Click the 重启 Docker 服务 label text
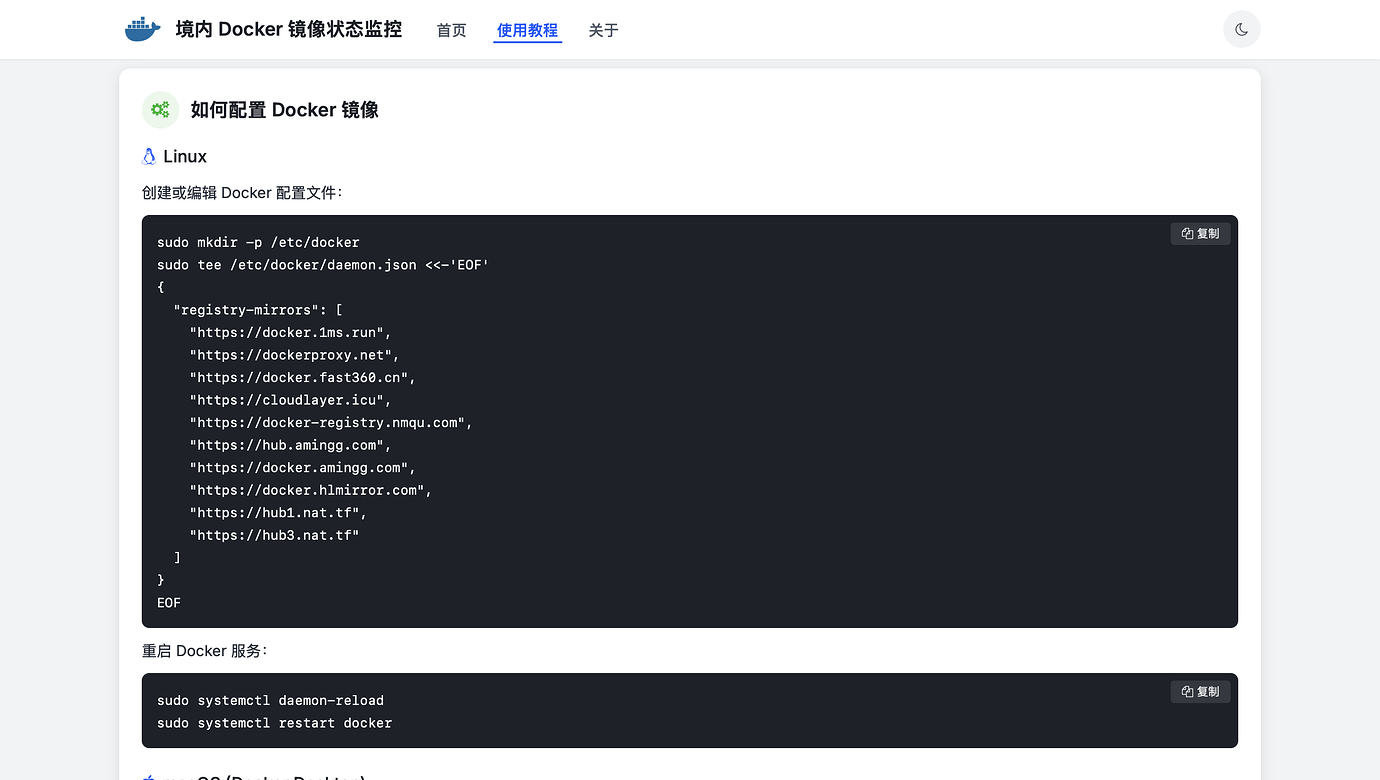Screen dimensions: 1380x780 pos(203,650)
